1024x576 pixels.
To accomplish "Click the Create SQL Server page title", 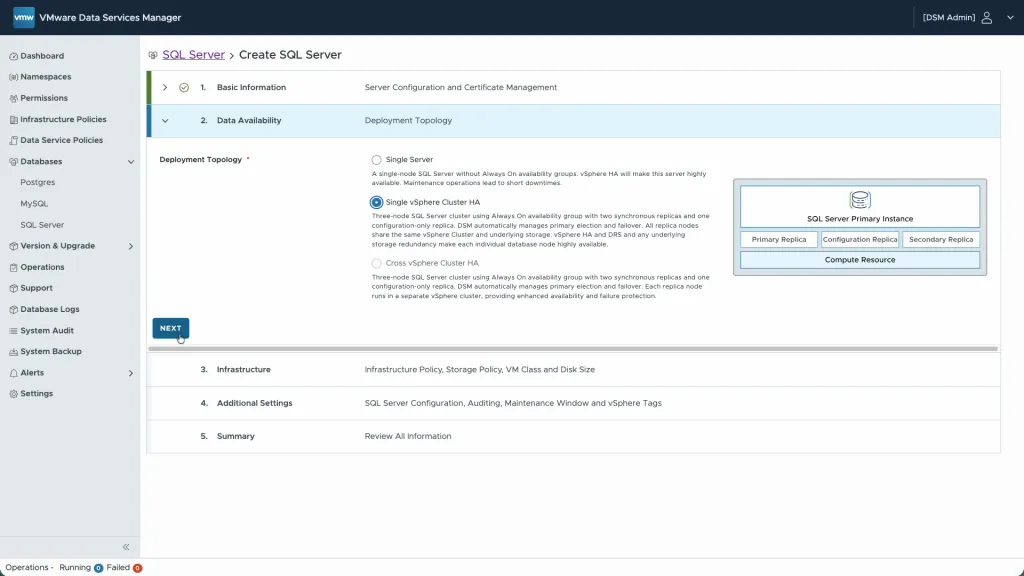I will click(290, 55).
